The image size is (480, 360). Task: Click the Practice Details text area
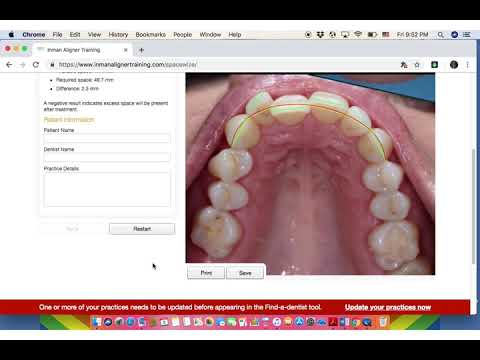tap(107, 189)
